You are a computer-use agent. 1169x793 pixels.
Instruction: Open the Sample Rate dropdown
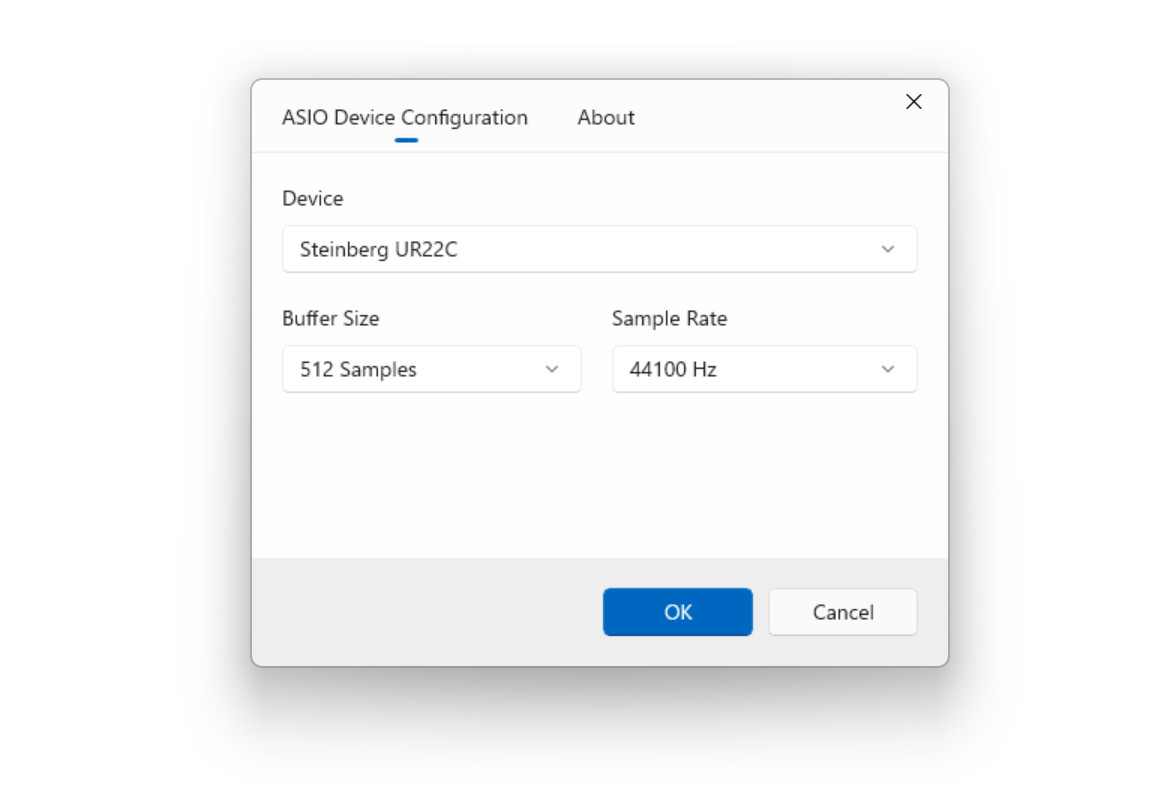(764, 369)
